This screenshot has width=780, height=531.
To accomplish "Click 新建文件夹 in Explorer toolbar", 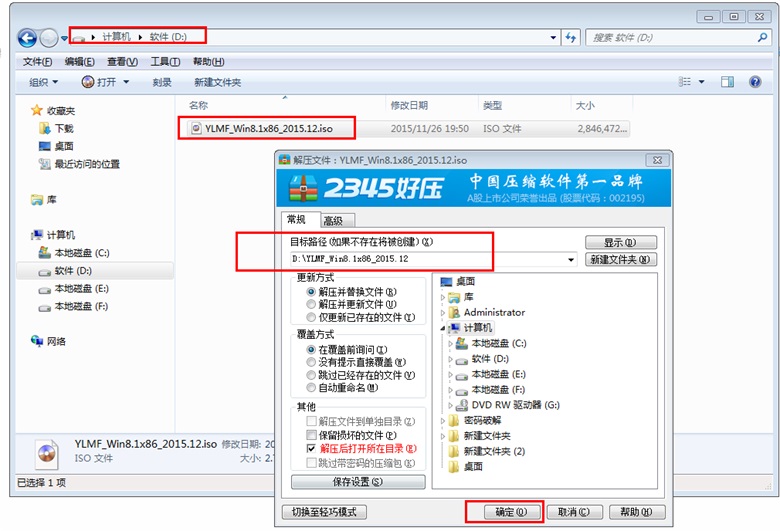I will point(217,82).
